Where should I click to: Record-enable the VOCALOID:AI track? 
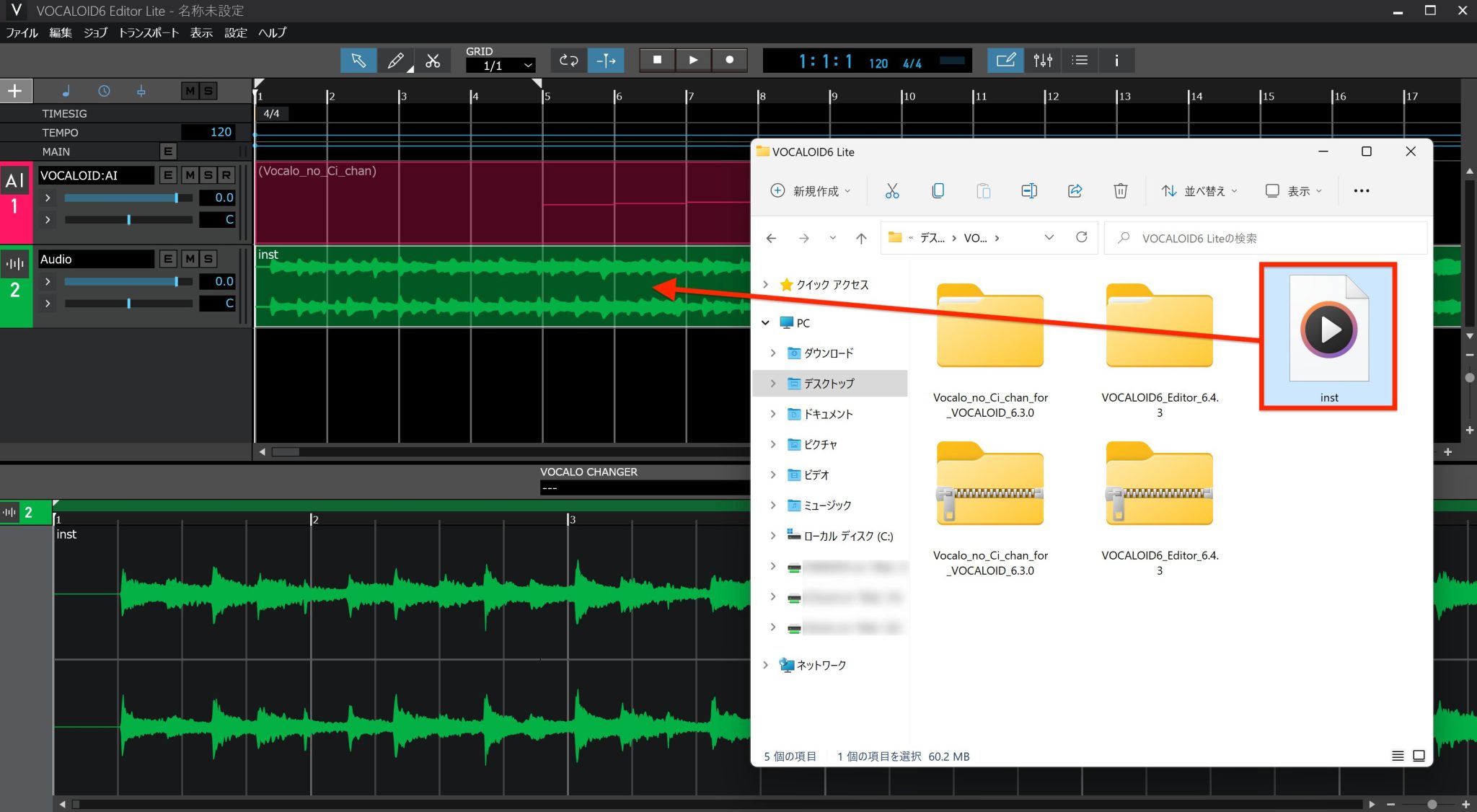pyautogui.click(x=227, y=175)
